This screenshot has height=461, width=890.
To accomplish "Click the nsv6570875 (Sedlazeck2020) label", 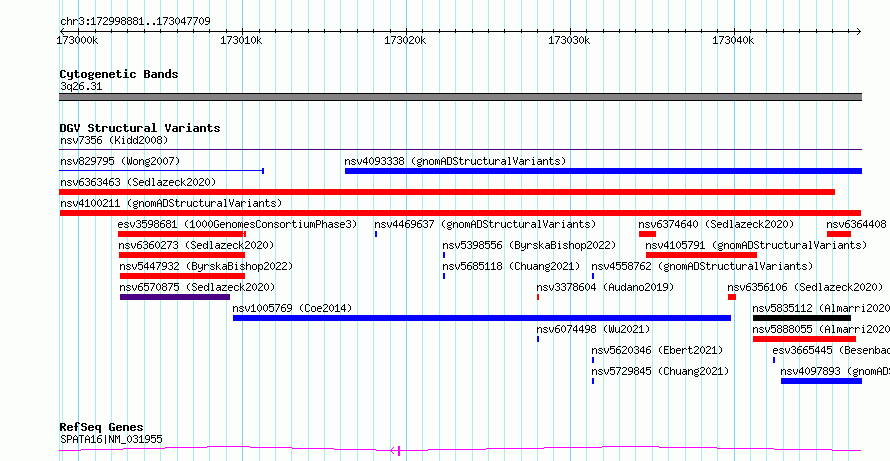I will (198, 287).
